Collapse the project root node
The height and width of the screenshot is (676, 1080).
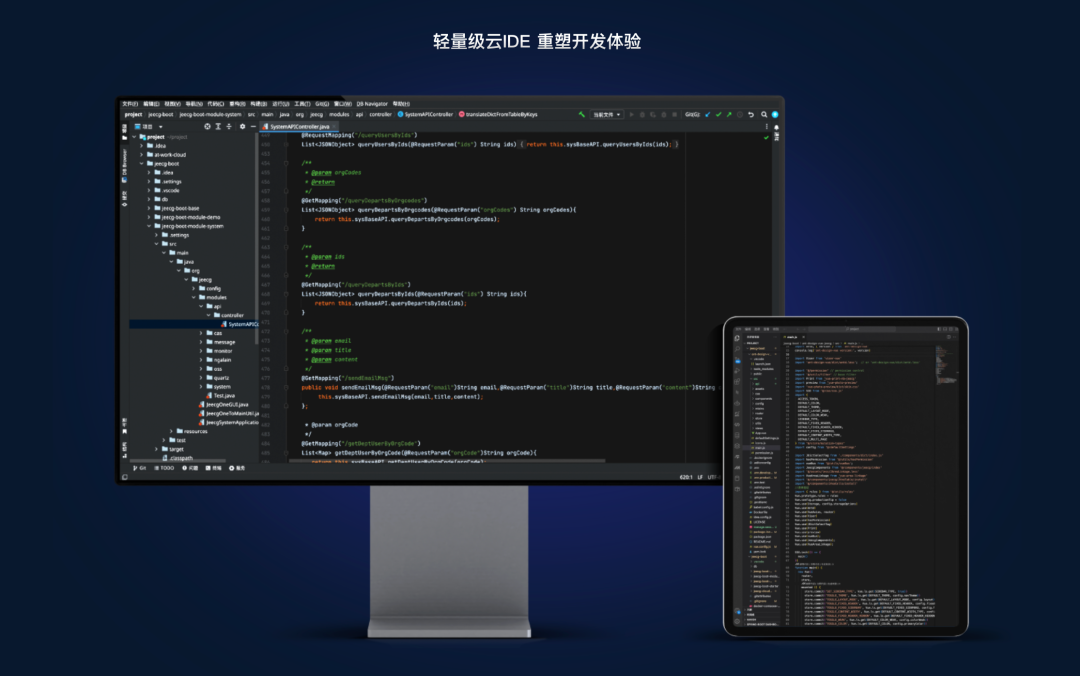(x=134, y=137)
